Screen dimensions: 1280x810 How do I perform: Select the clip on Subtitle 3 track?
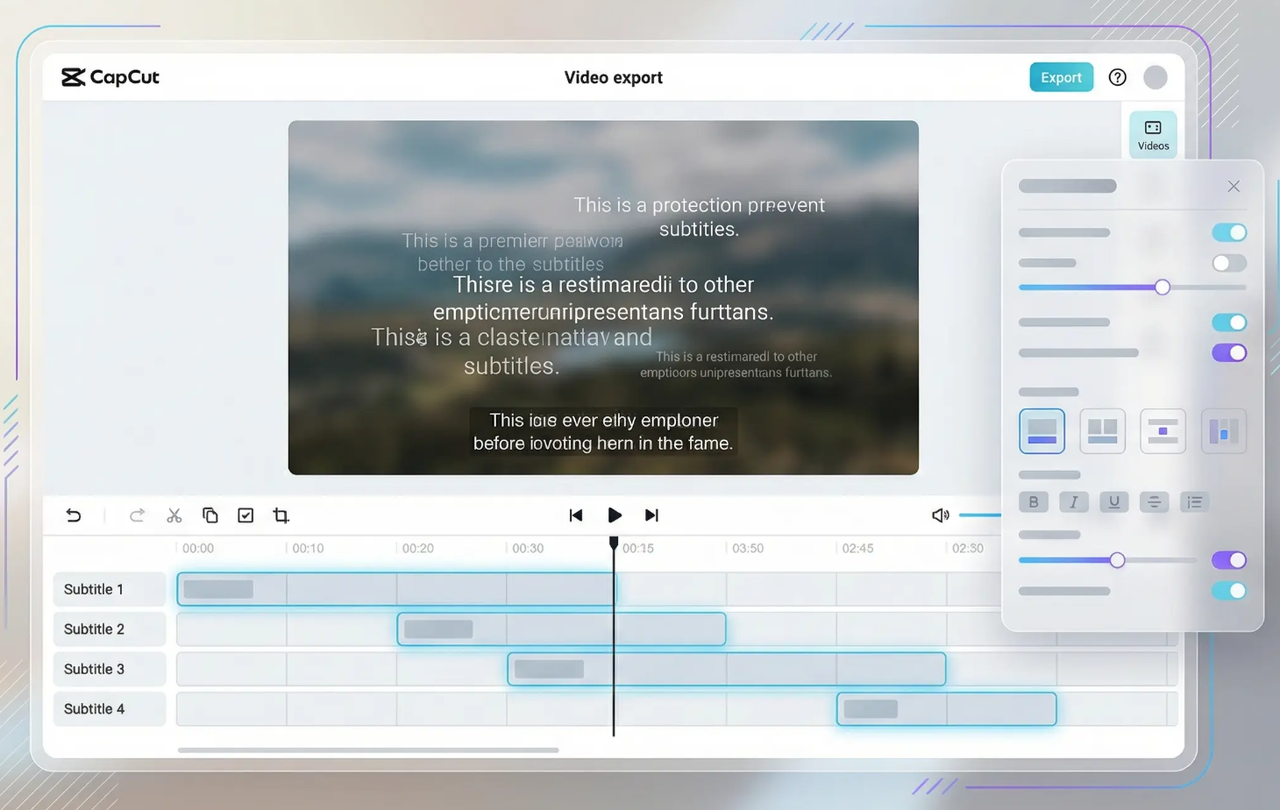(726, 669)
